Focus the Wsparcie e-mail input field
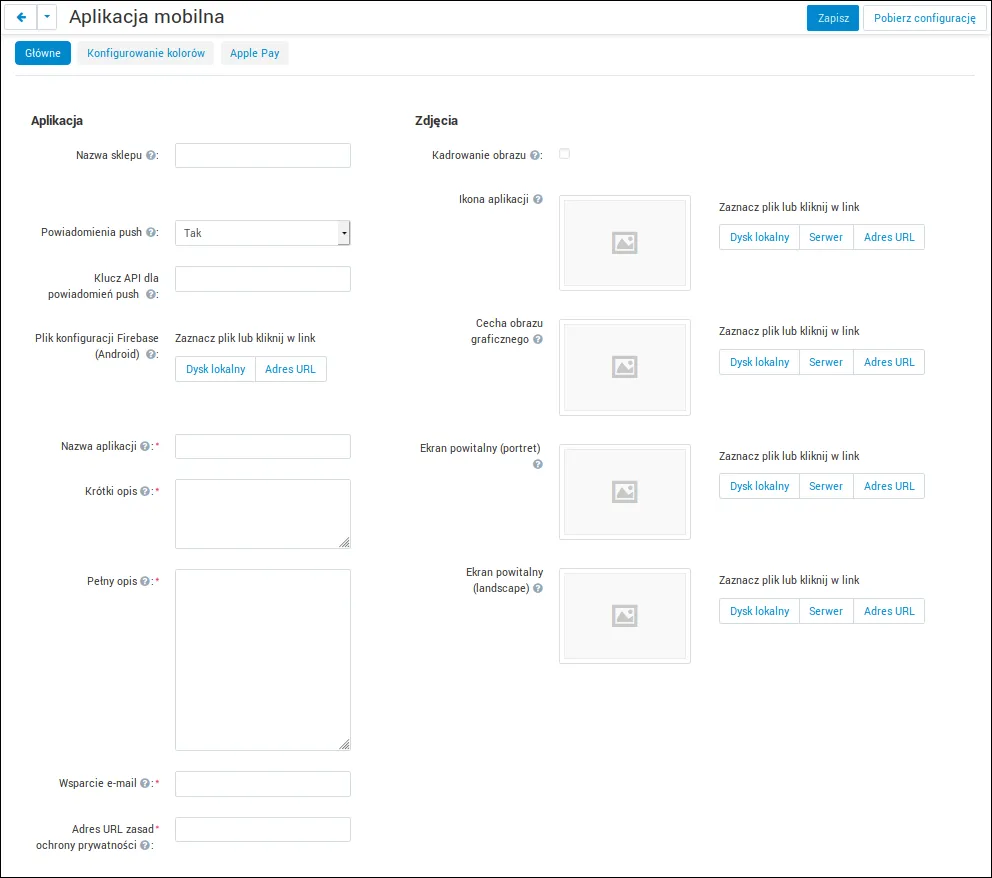Screen dimensions: 992x878 (x=263, y=784)
